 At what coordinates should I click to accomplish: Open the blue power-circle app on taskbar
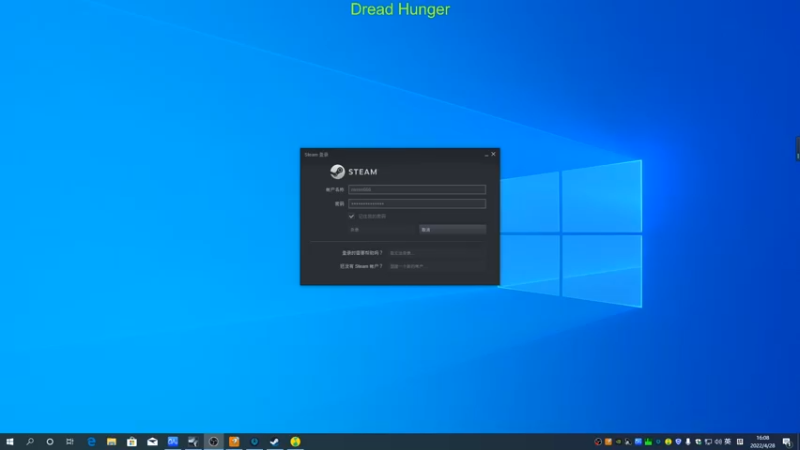click(254, 442)
